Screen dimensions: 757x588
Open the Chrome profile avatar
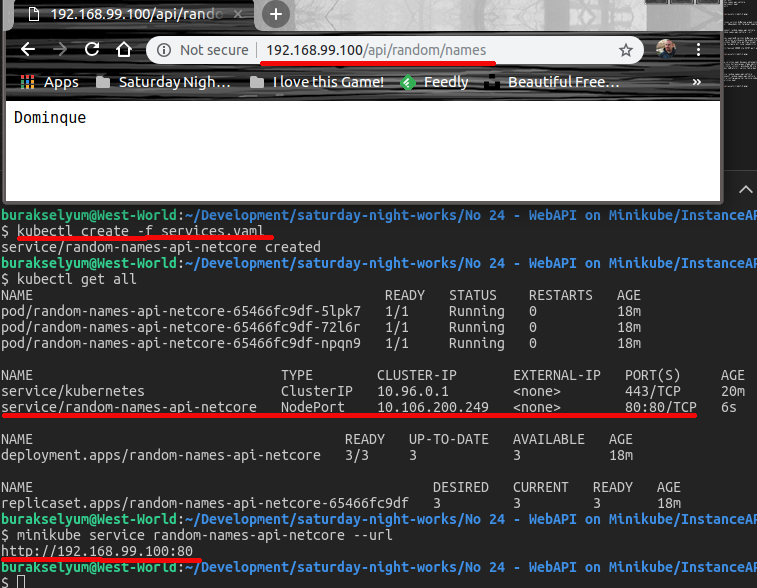(x=666, y=50)
